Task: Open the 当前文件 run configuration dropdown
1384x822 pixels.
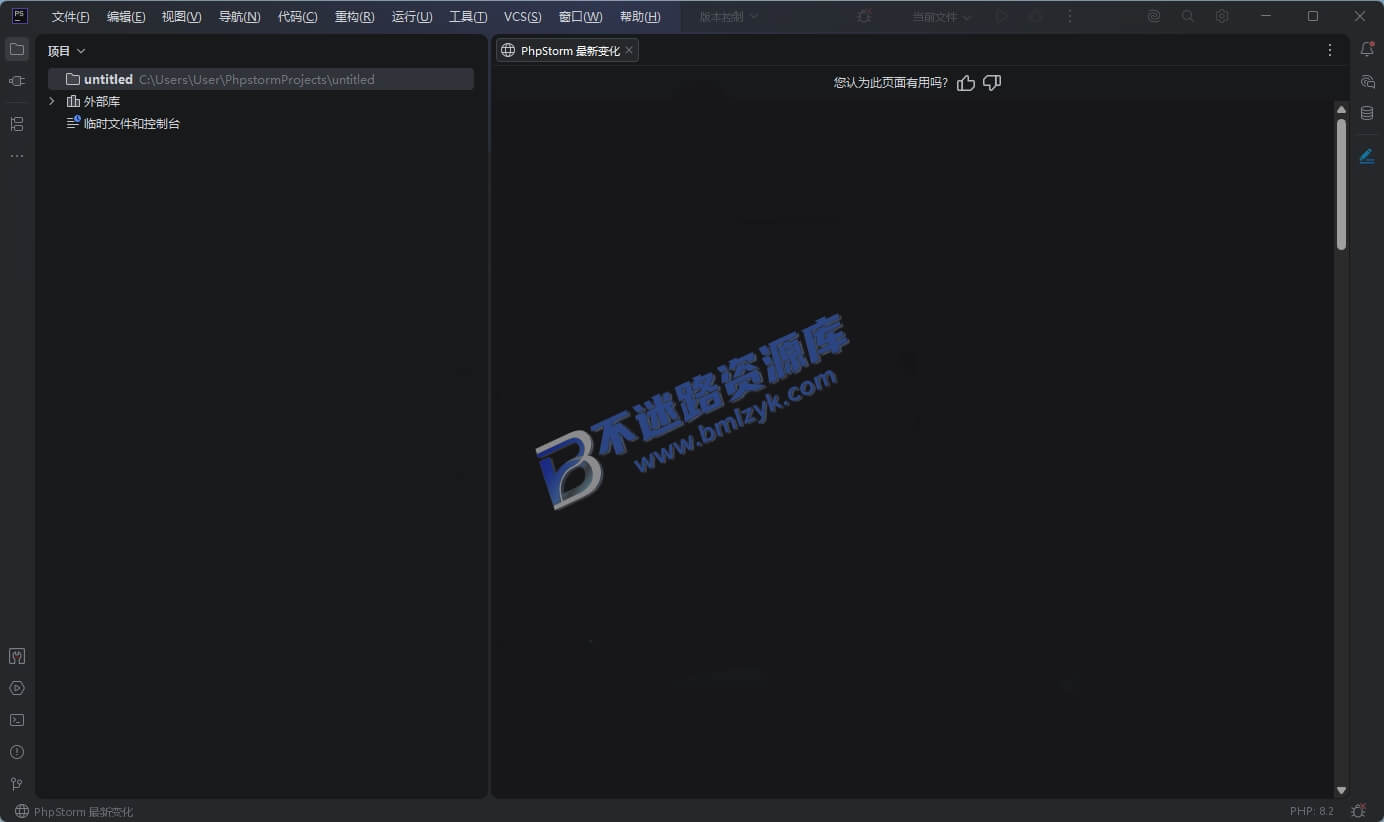Action: coord(942,17)
